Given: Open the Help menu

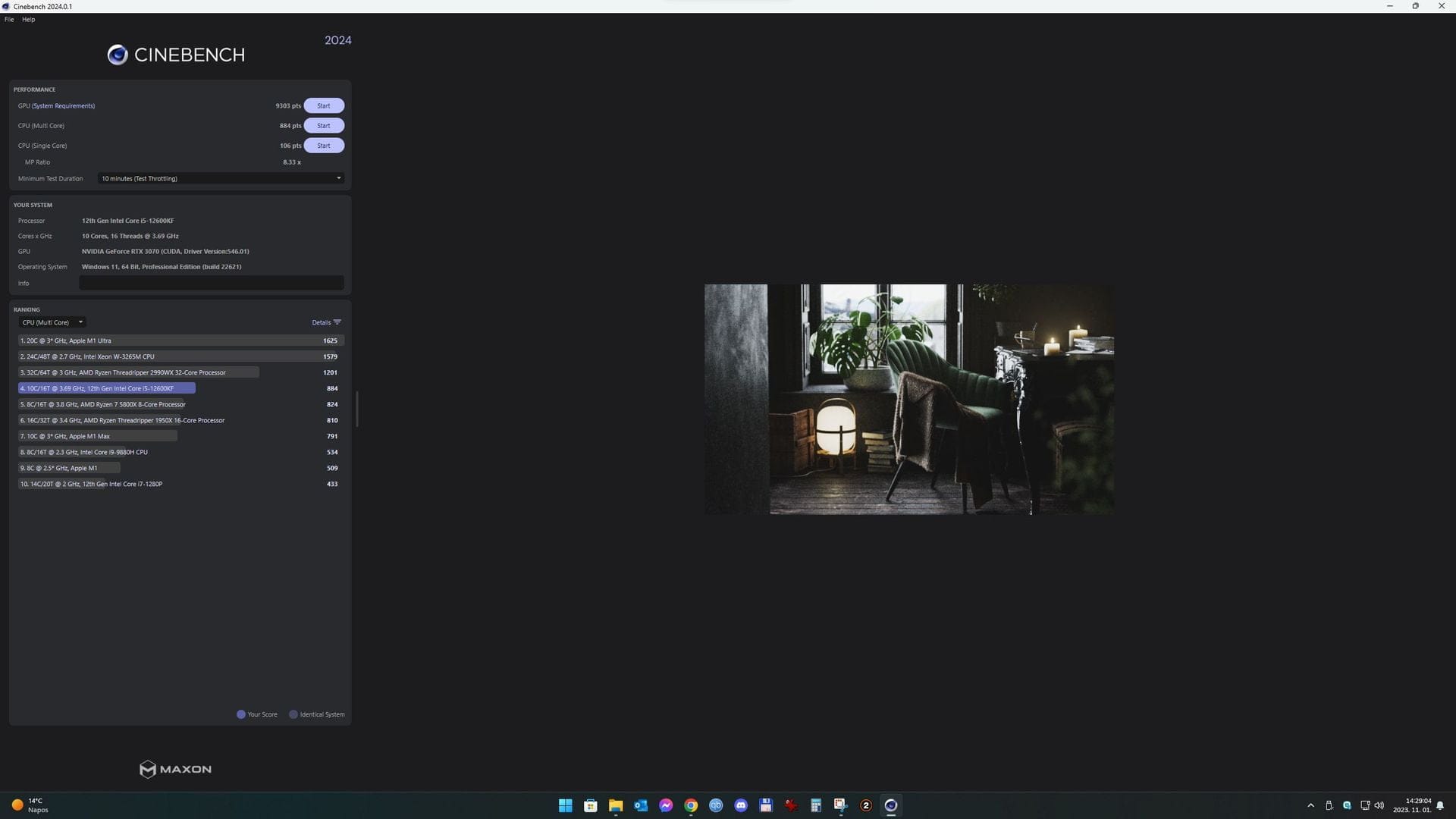Looking at the screenshot, I should [x=28, y=19].
